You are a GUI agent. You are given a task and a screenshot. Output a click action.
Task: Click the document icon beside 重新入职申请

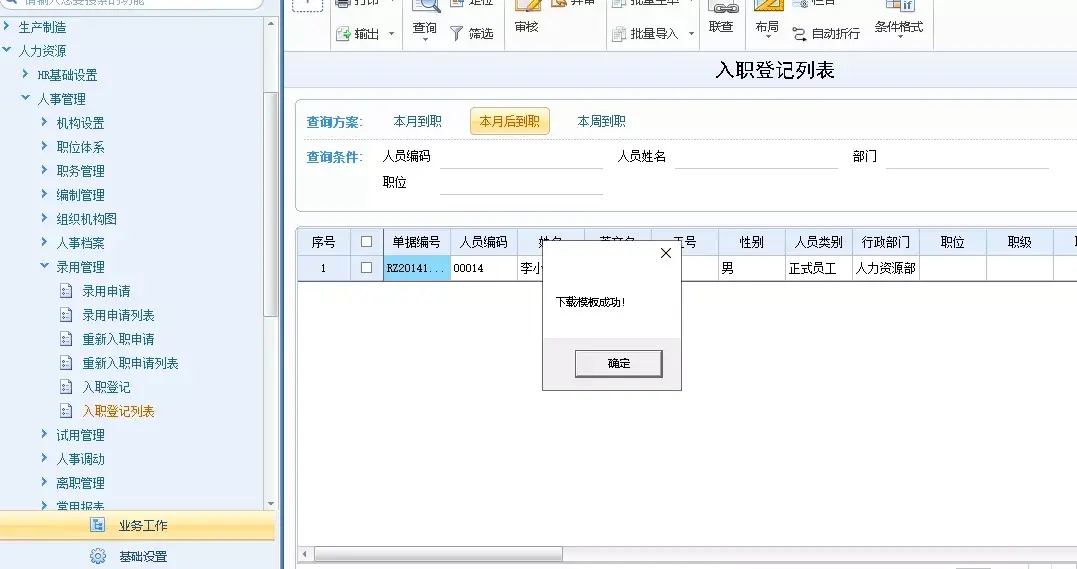(x=66, y=339)
